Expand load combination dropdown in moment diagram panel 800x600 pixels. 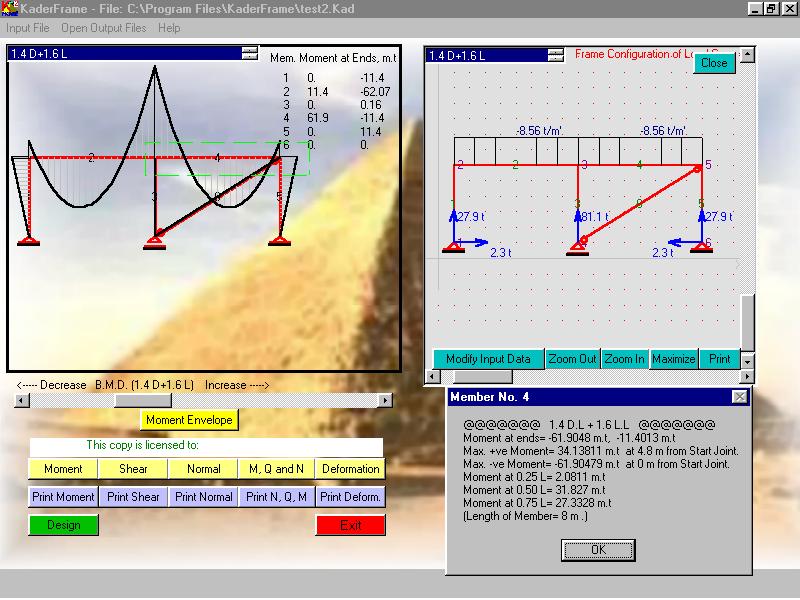tap(249, 54)
